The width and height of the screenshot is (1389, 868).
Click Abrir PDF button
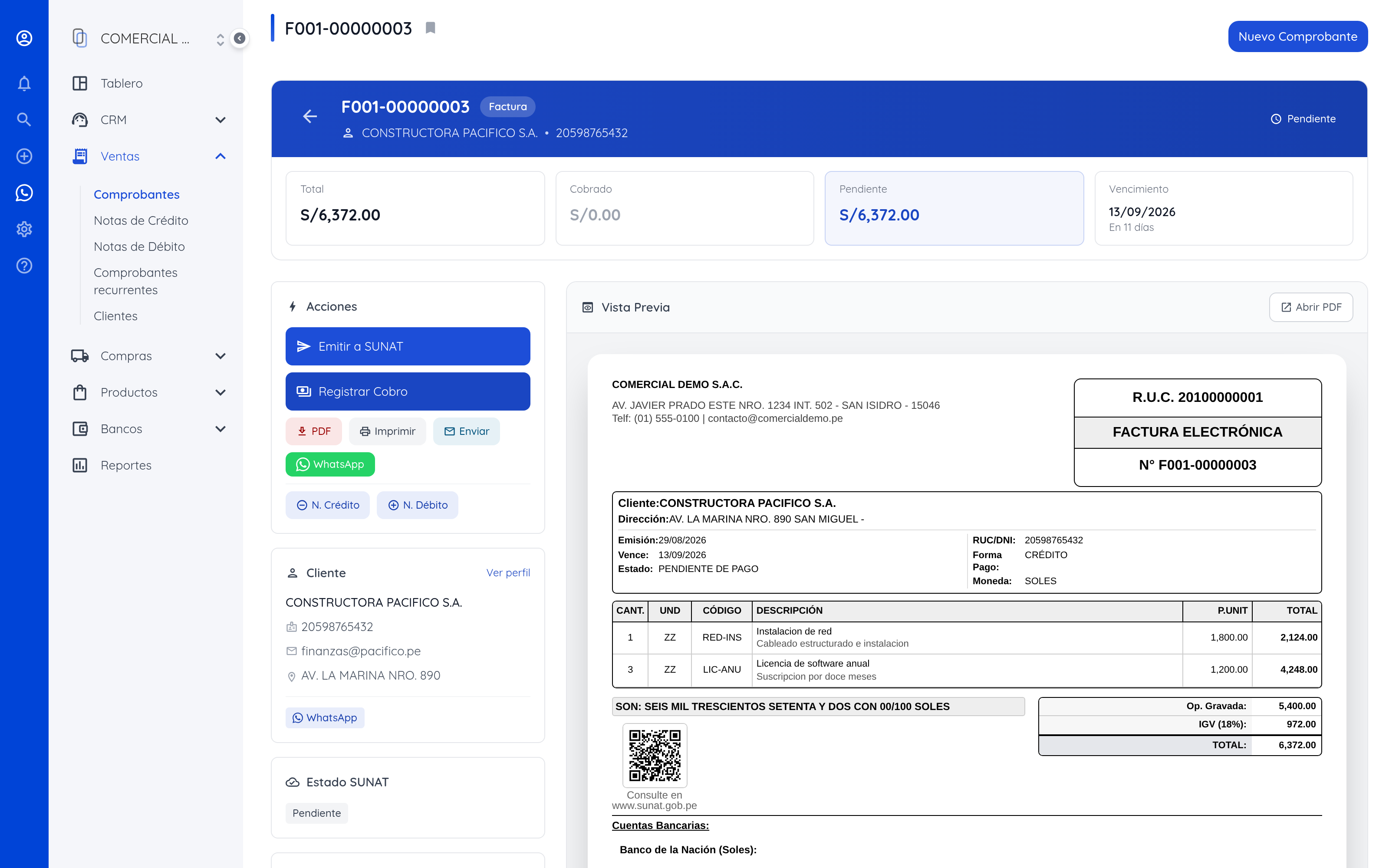1311,307
